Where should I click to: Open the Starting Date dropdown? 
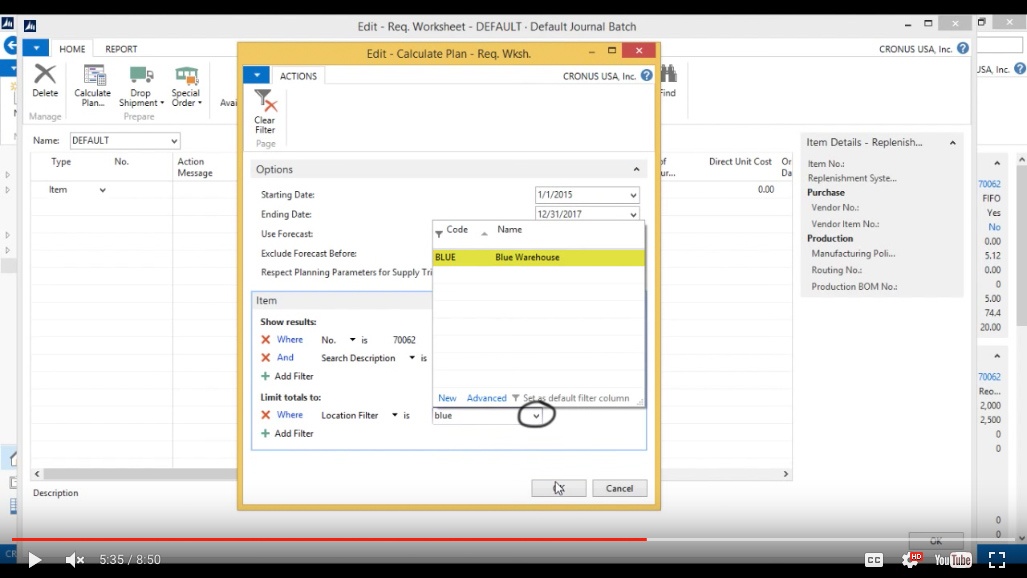pyautogui.click(x=633, y=195)
